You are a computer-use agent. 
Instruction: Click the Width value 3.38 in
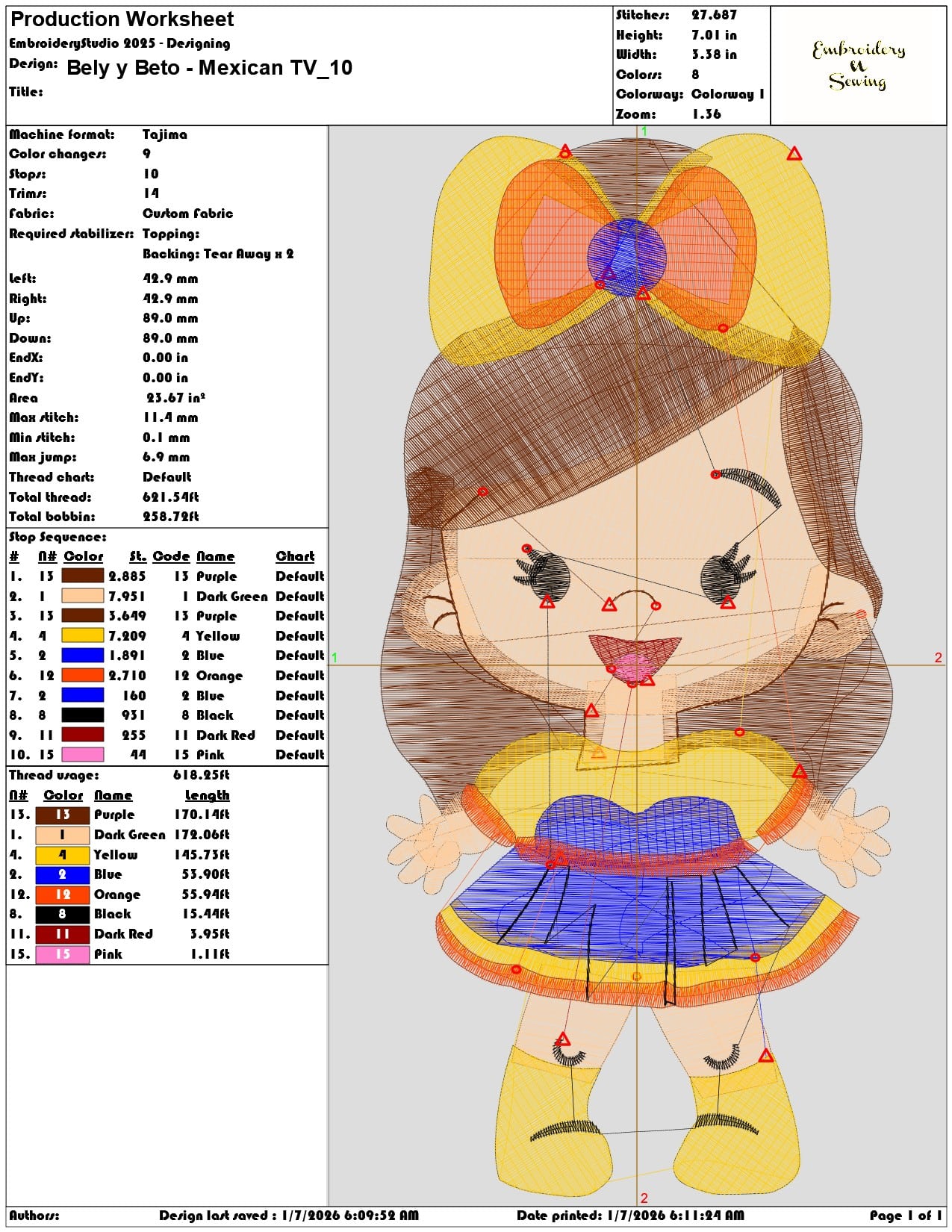point(714,55)
